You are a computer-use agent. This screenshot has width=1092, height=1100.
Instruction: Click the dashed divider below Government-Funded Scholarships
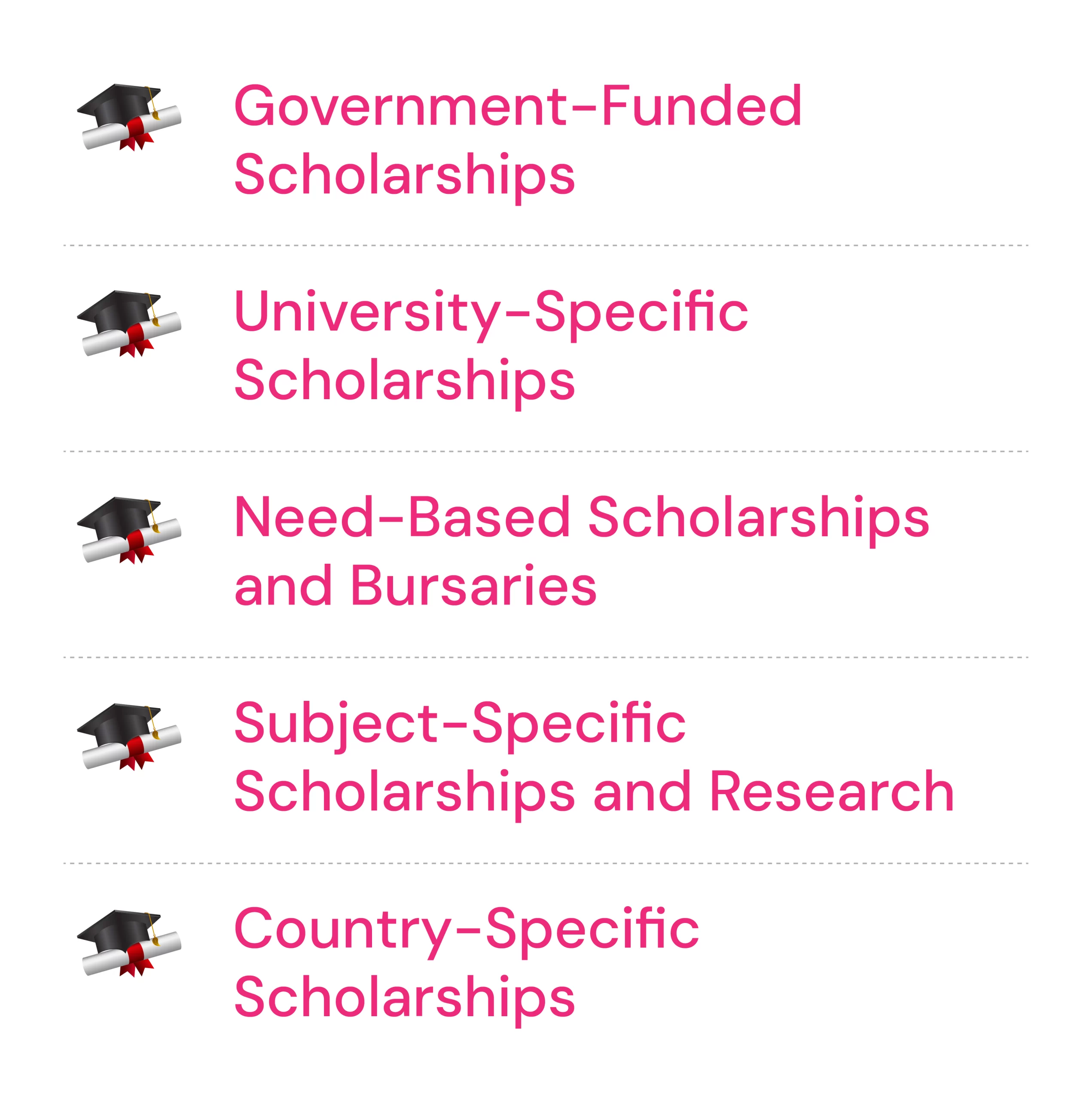[546, 245]
